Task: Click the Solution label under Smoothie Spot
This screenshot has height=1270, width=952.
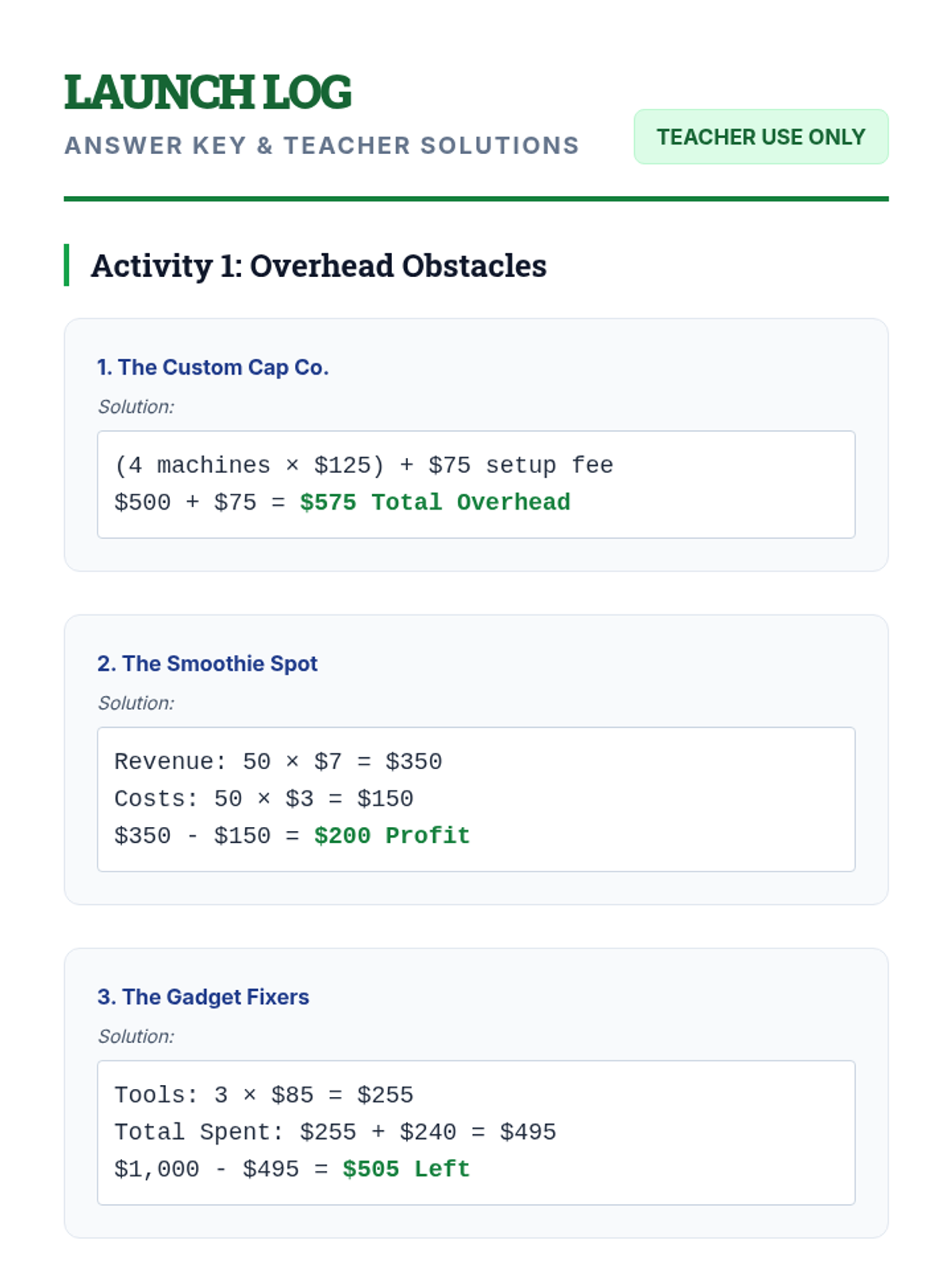Action: (x=136, y=703)
